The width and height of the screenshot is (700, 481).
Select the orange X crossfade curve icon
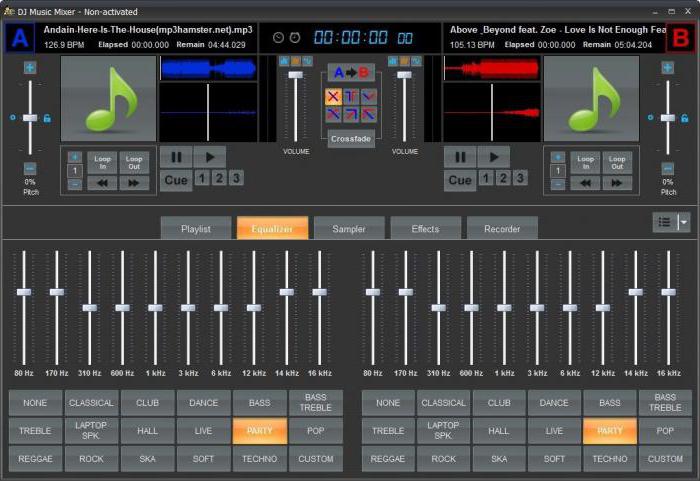333,96
